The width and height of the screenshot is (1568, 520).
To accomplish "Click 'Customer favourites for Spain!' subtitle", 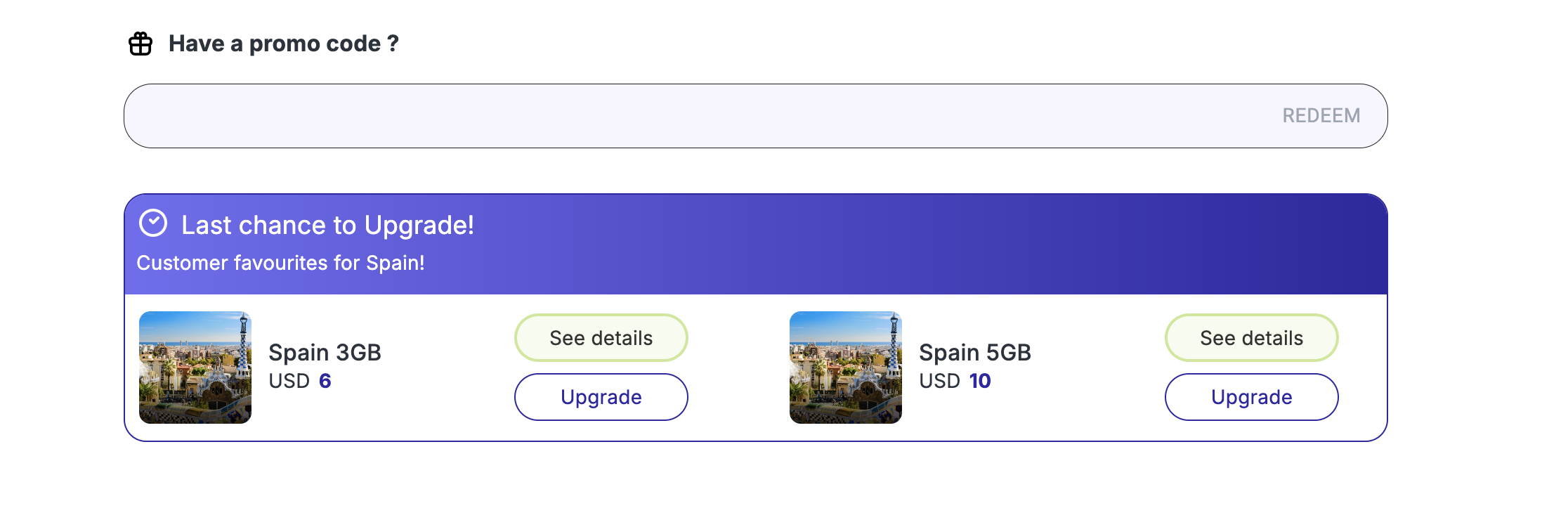I will pyautogui.click(x=280, y=263).
